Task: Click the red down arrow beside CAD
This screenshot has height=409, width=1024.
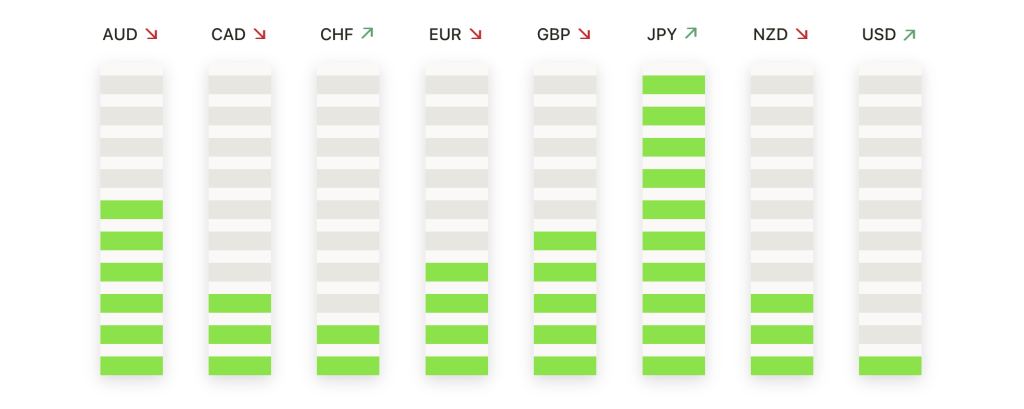Action: click(260, 34)
